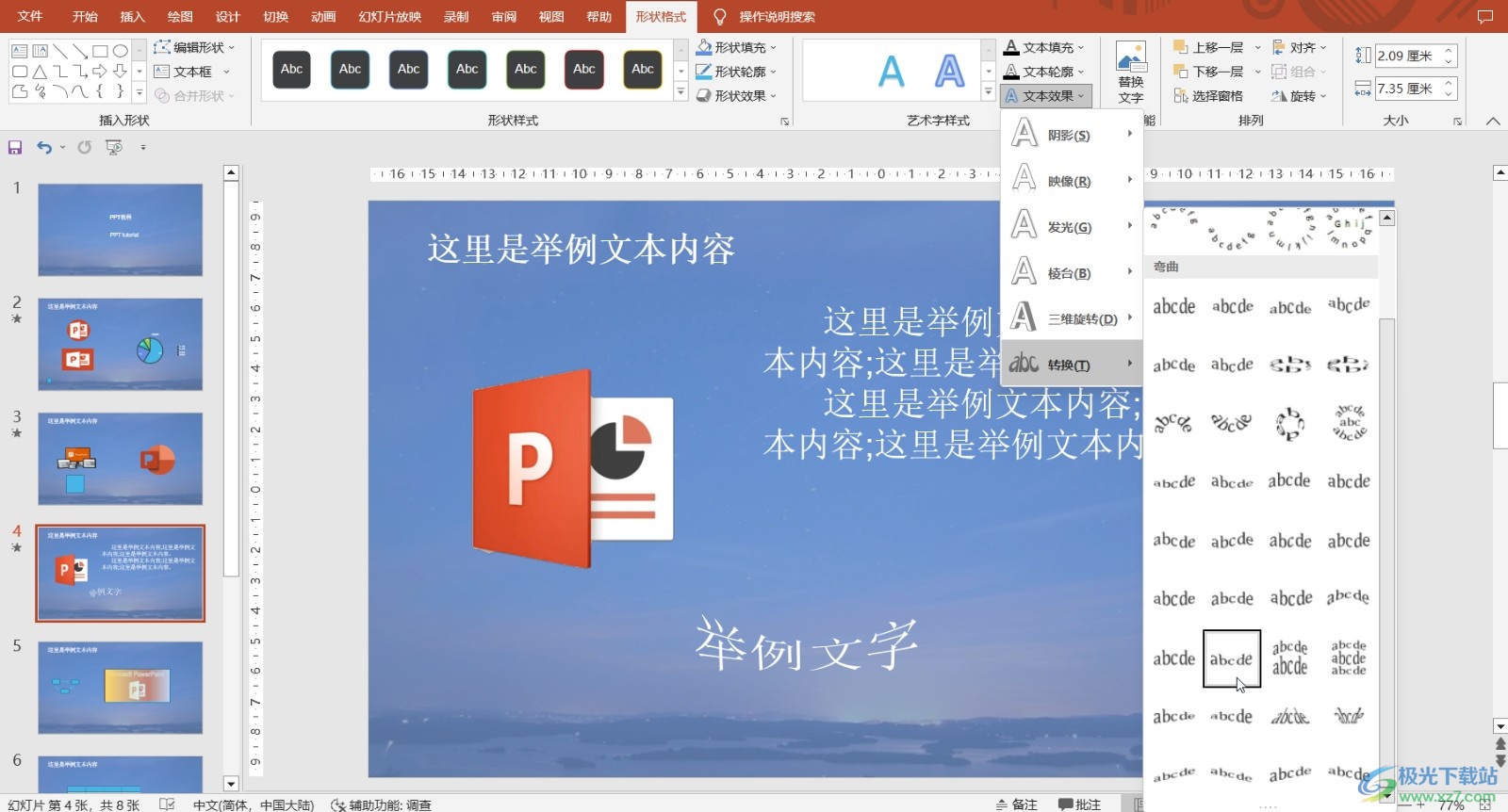Apply the light blue gradient WordArt A style
1508x812 pixels.
pos(891,72)
